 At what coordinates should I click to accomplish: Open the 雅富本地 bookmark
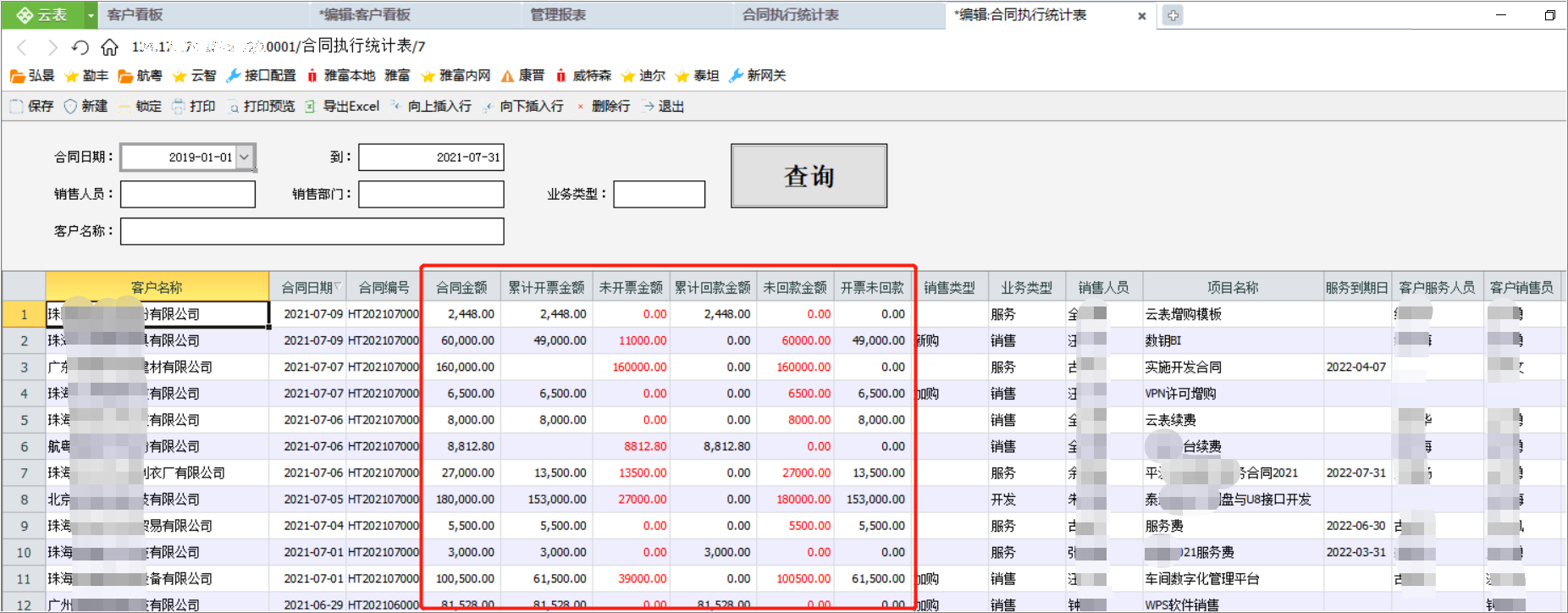pyautogui.click(x=340, y=75)
